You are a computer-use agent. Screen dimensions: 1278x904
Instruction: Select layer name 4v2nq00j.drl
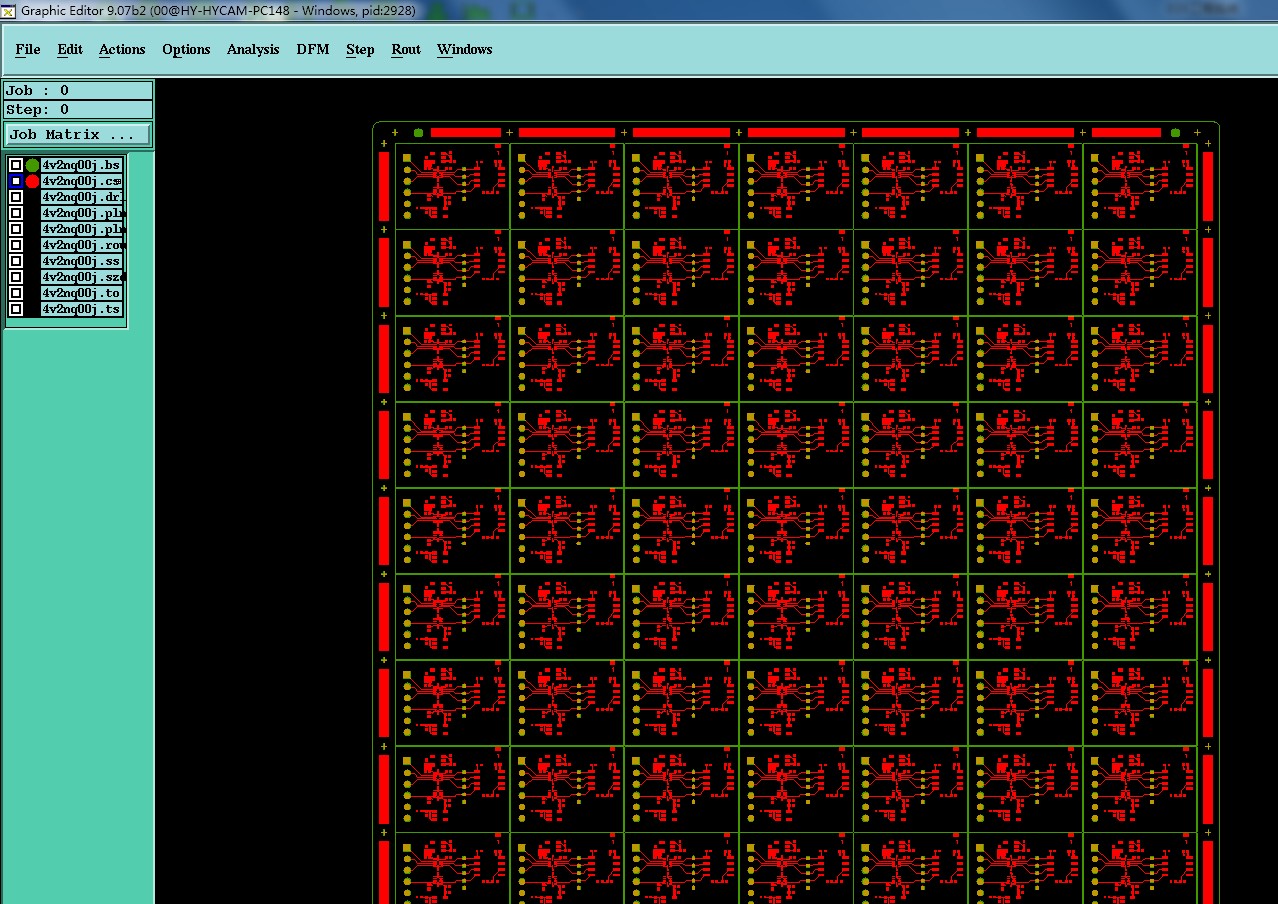81,197
